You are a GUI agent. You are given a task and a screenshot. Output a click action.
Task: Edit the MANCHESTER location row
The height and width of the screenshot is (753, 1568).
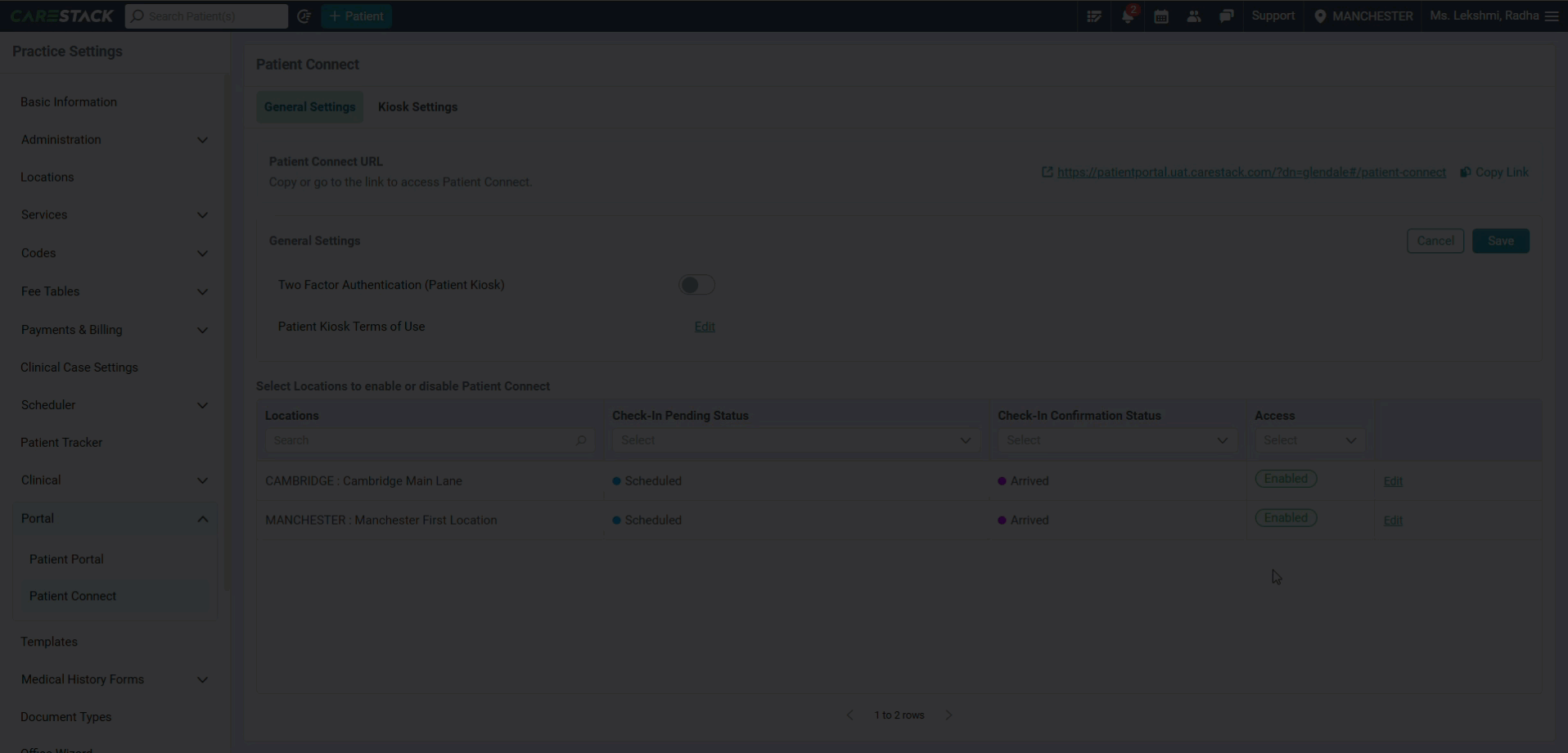(x=1393, y=521)
